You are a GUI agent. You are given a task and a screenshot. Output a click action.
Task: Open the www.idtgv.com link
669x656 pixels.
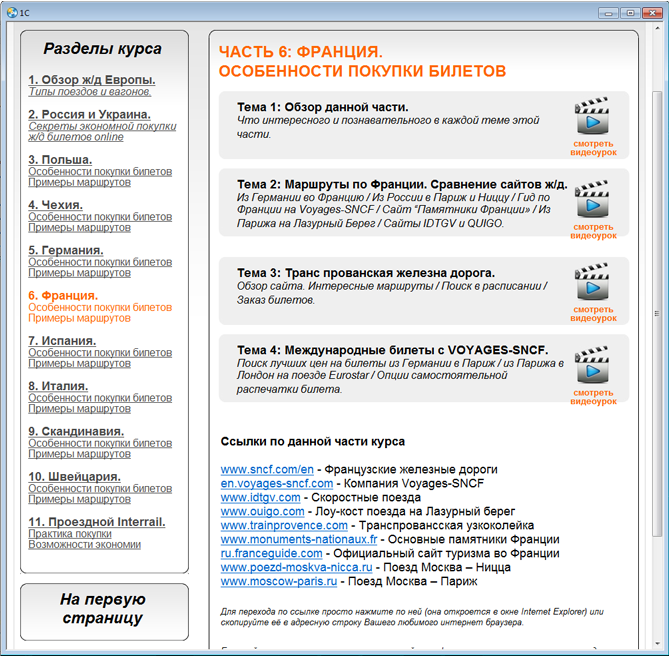[x=260, y=497]
